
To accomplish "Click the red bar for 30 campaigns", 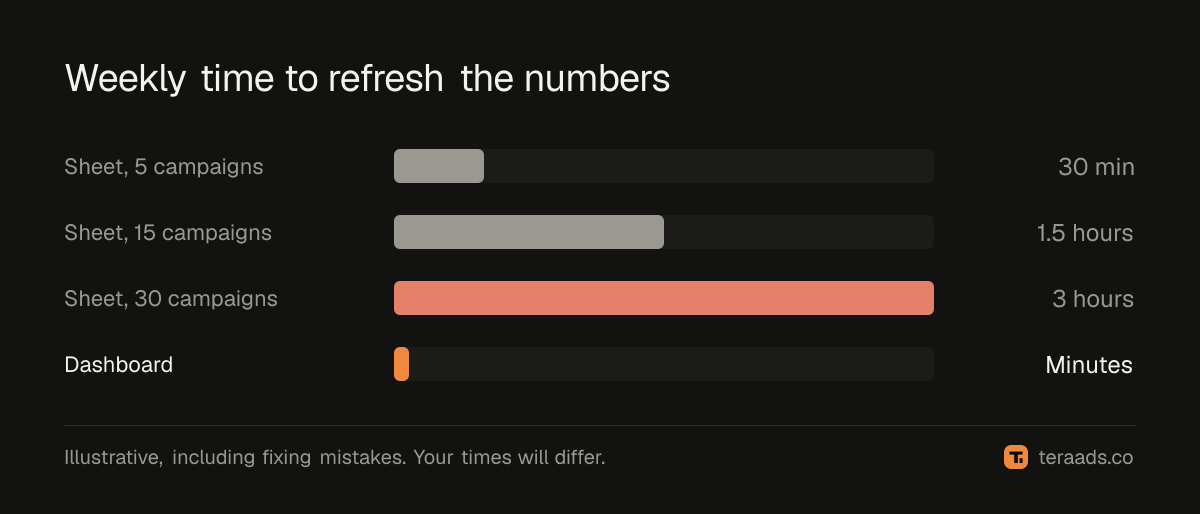I will pyautogui.click(x=664, y=298).
